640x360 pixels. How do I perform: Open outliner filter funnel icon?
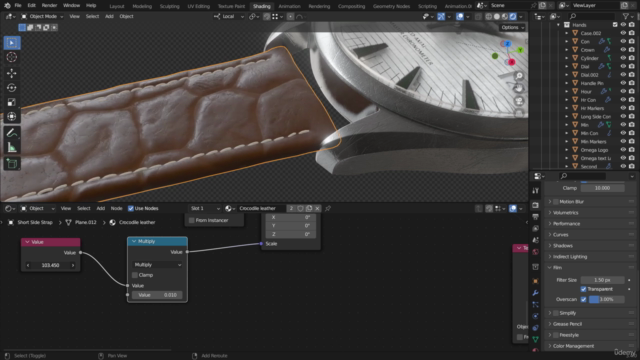[x=626, y=16]
